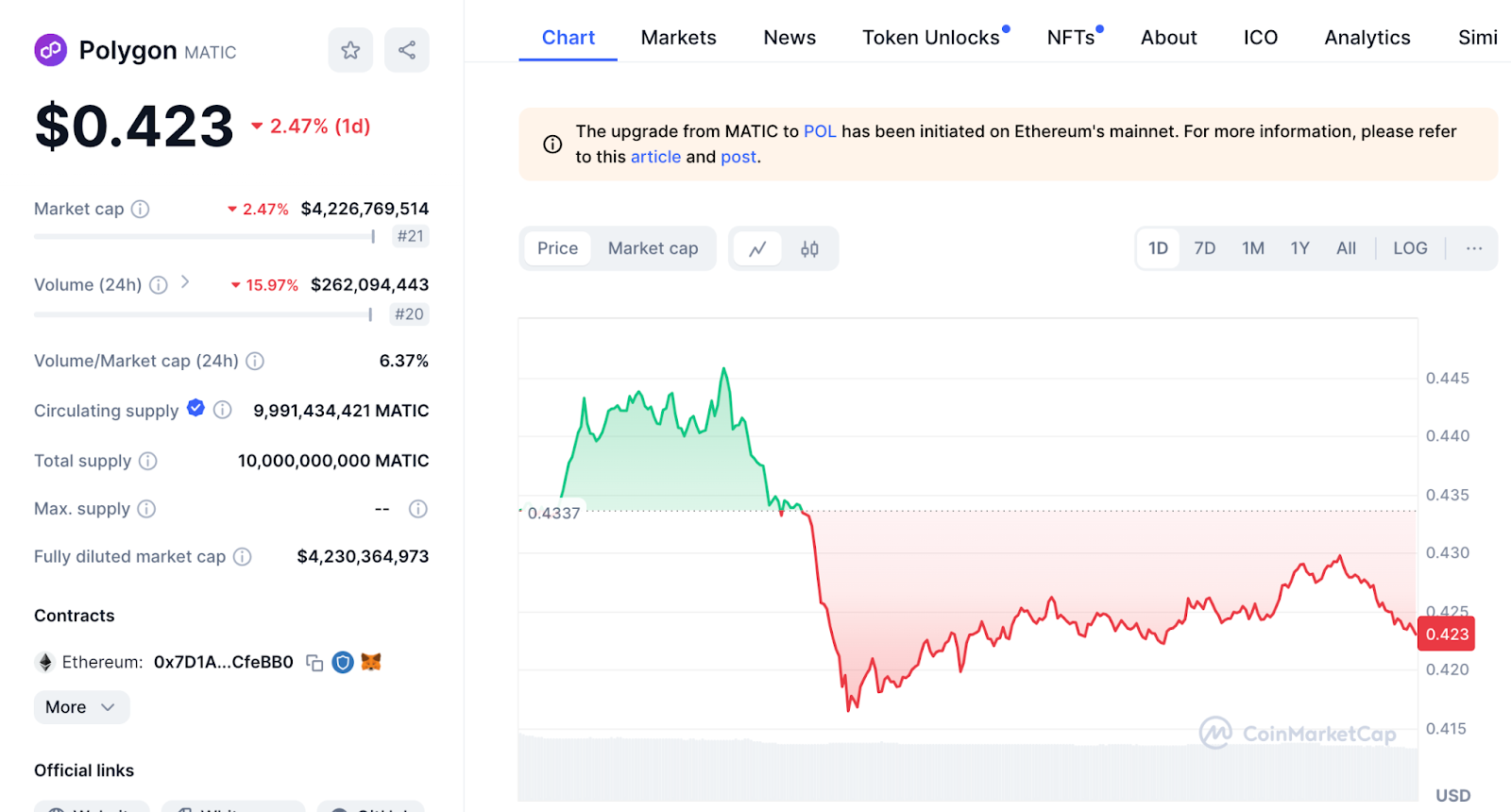Click the 0.4337 opening price label
This screenshot has height=812, width=1511.
point(553,514)
